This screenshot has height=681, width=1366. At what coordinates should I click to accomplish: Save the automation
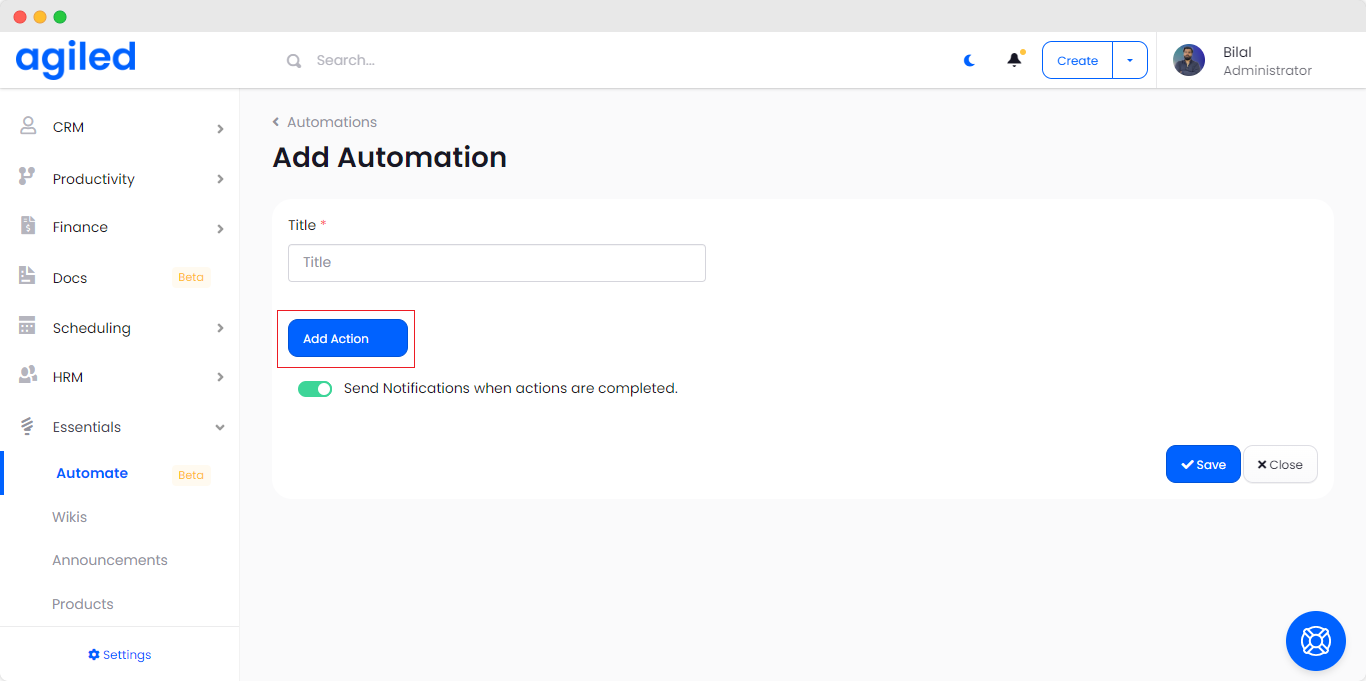1202,464
